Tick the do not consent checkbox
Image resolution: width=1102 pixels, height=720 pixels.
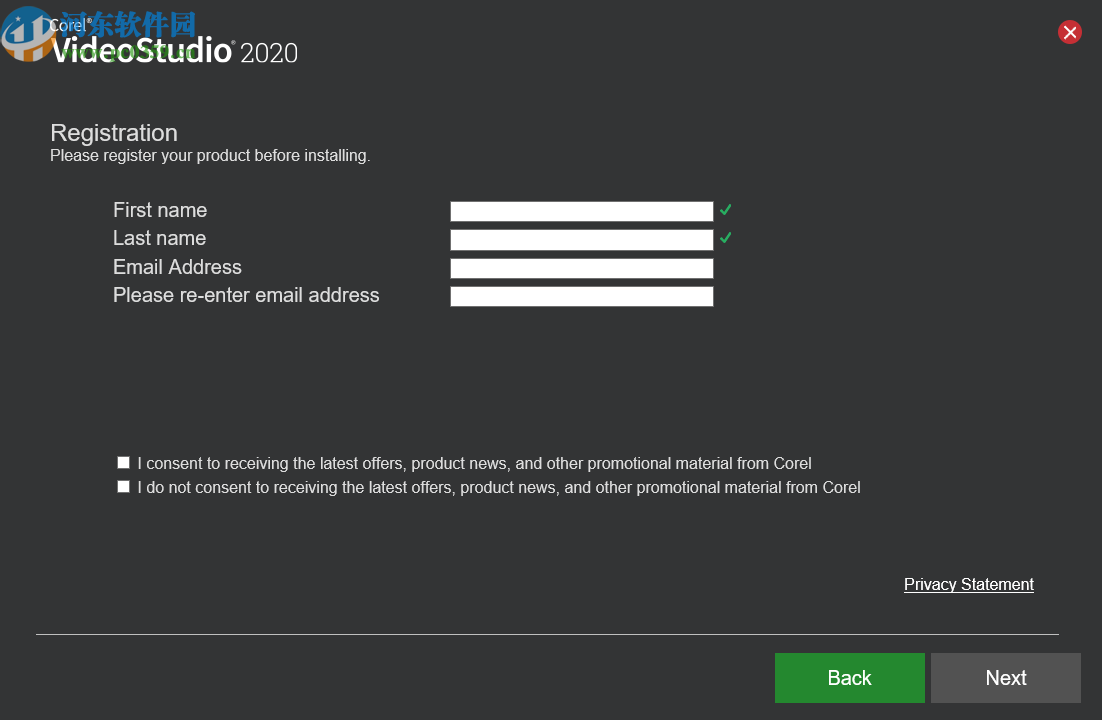(123, 487)
